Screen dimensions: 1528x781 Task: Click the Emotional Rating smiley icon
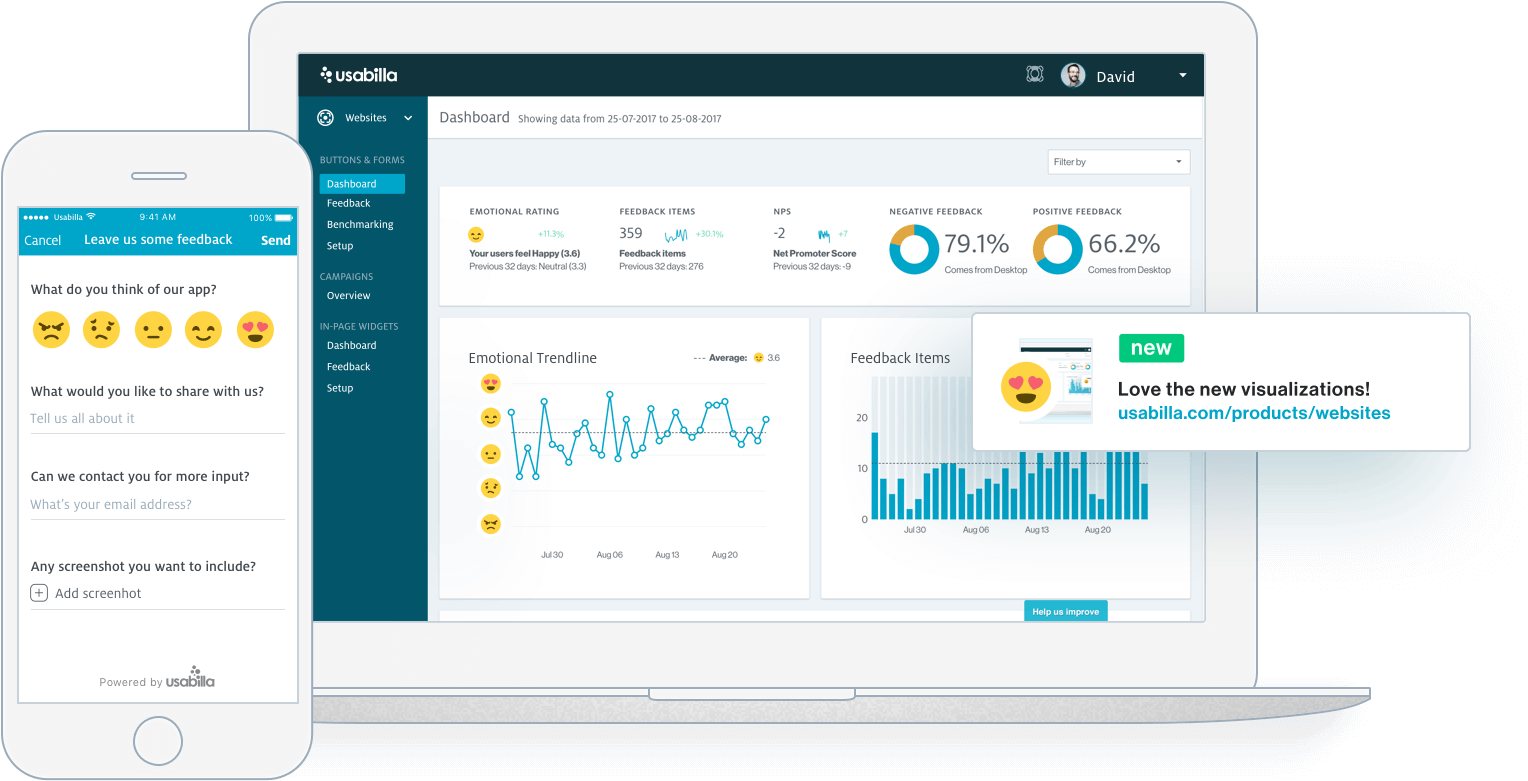point(477,234)
